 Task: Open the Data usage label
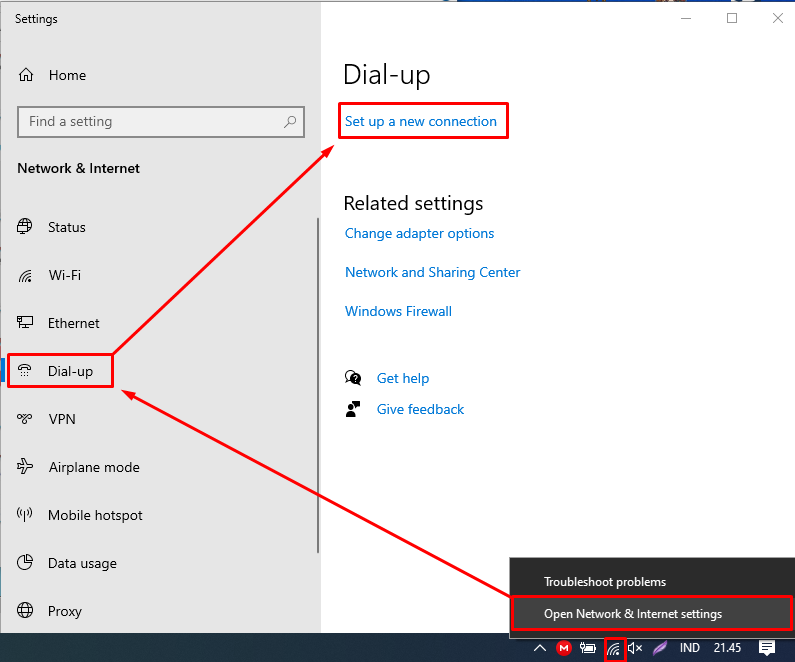[82, 563]
